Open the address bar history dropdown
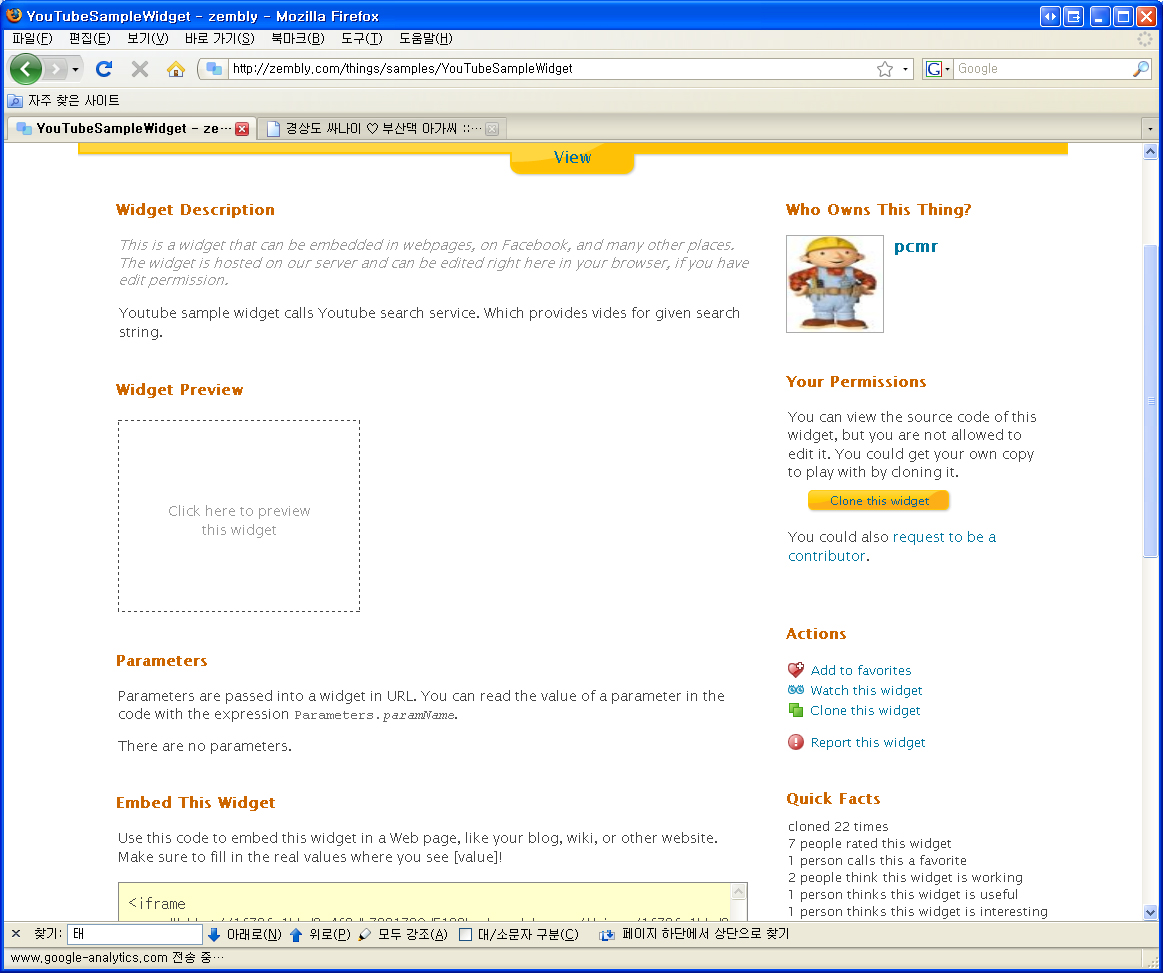The width and height of the screenshot is (1163, 973). [906, 69]
